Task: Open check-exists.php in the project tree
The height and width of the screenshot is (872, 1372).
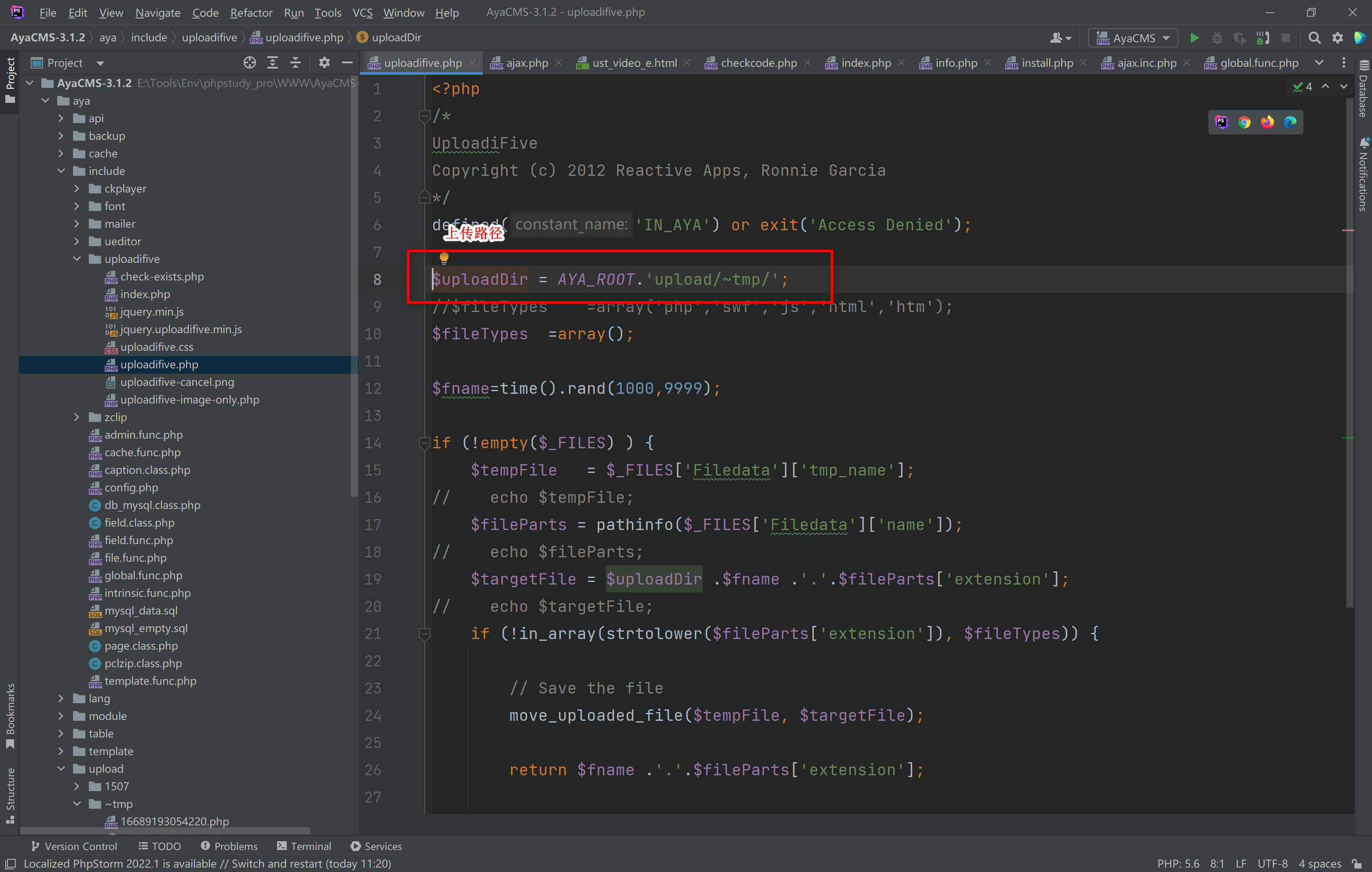Action: 162,276
